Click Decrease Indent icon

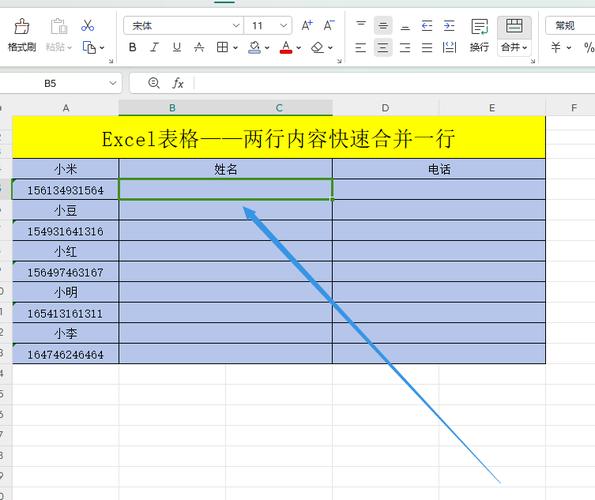click(x=427, y=25)
